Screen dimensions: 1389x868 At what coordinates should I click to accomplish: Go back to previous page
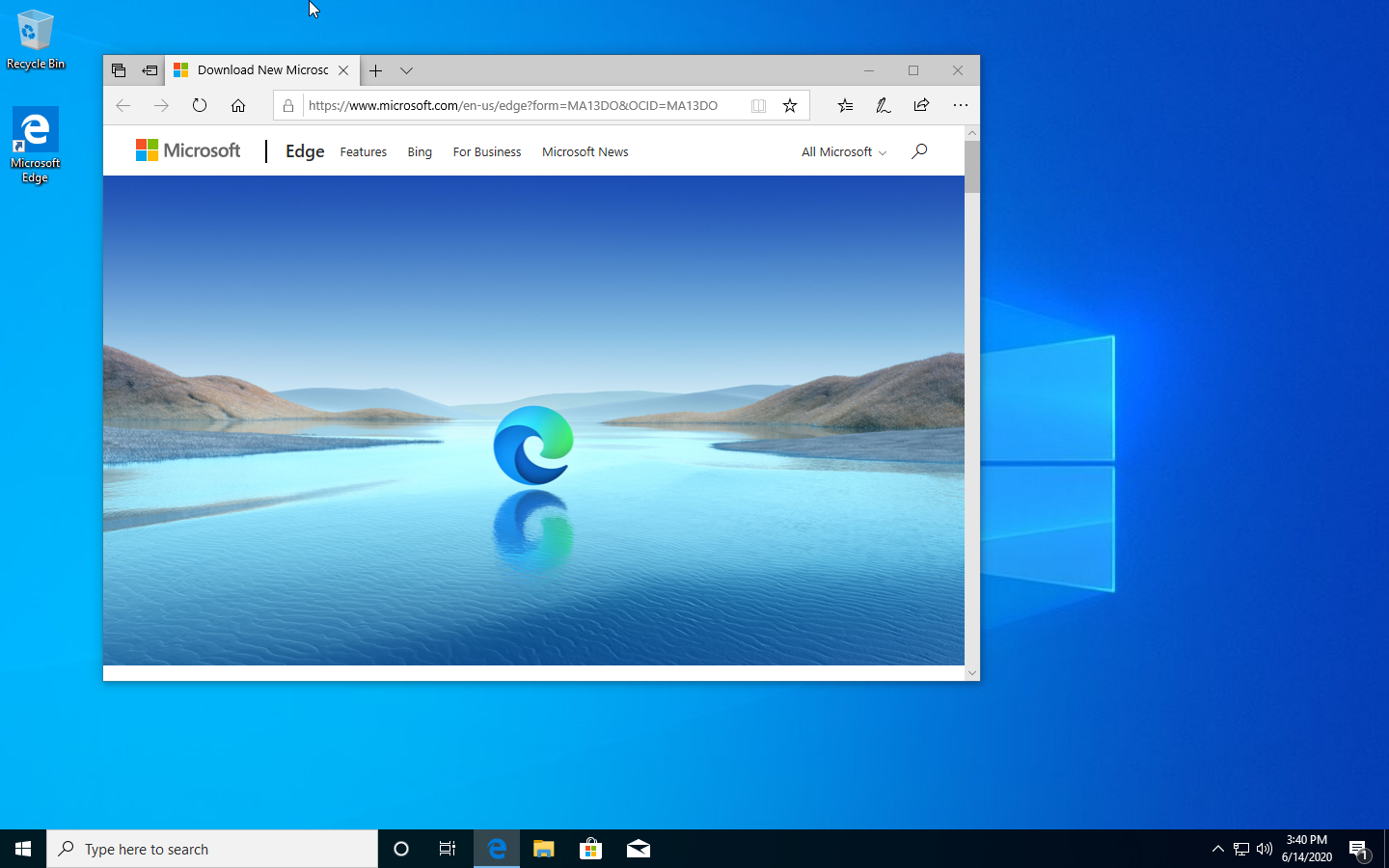(x=123, y=105)
